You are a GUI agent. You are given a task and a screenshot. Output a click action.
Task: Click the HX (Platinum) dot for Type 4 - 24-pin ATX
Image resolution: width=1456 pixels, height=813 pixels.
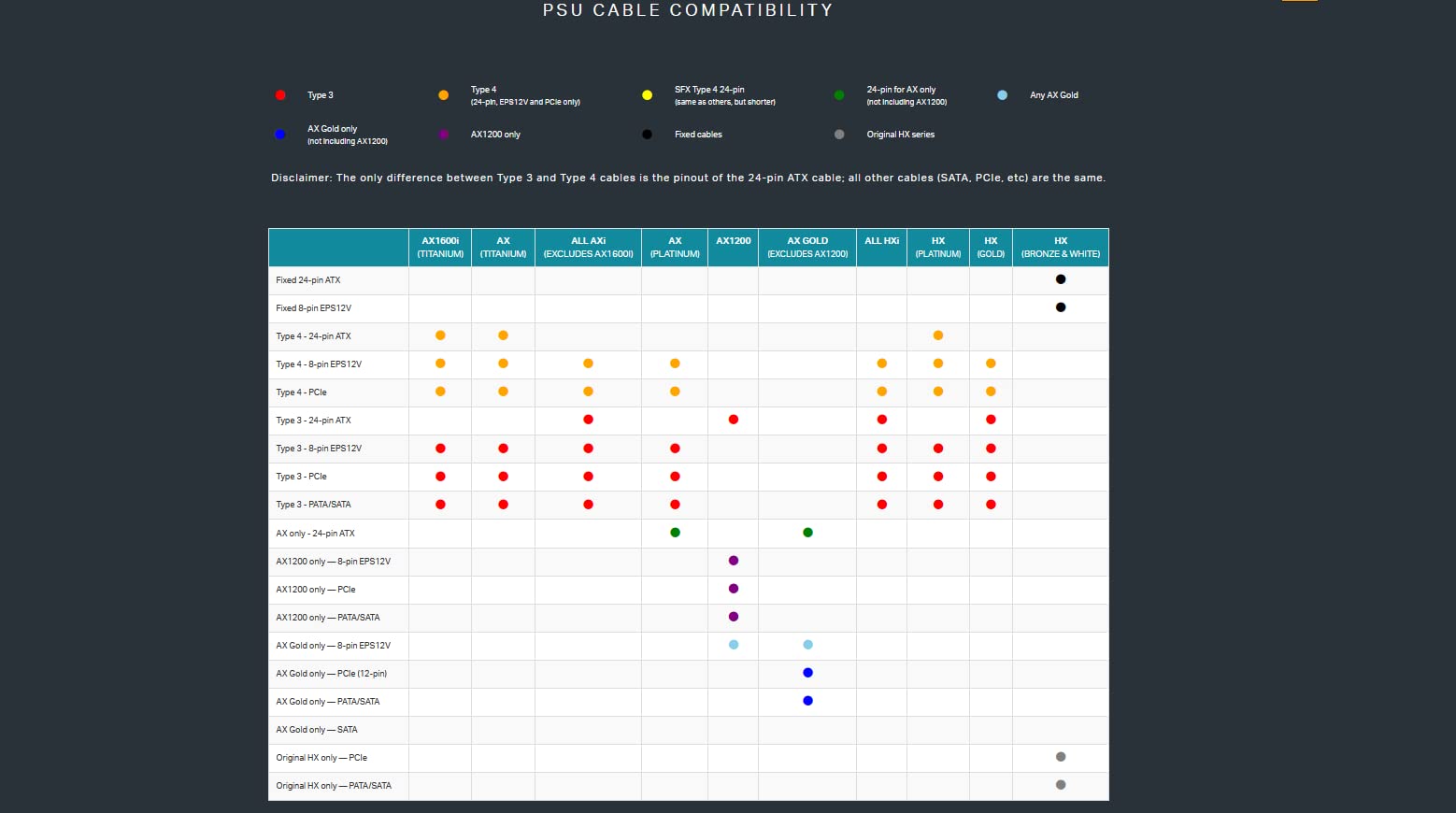[x=938, y=335]
